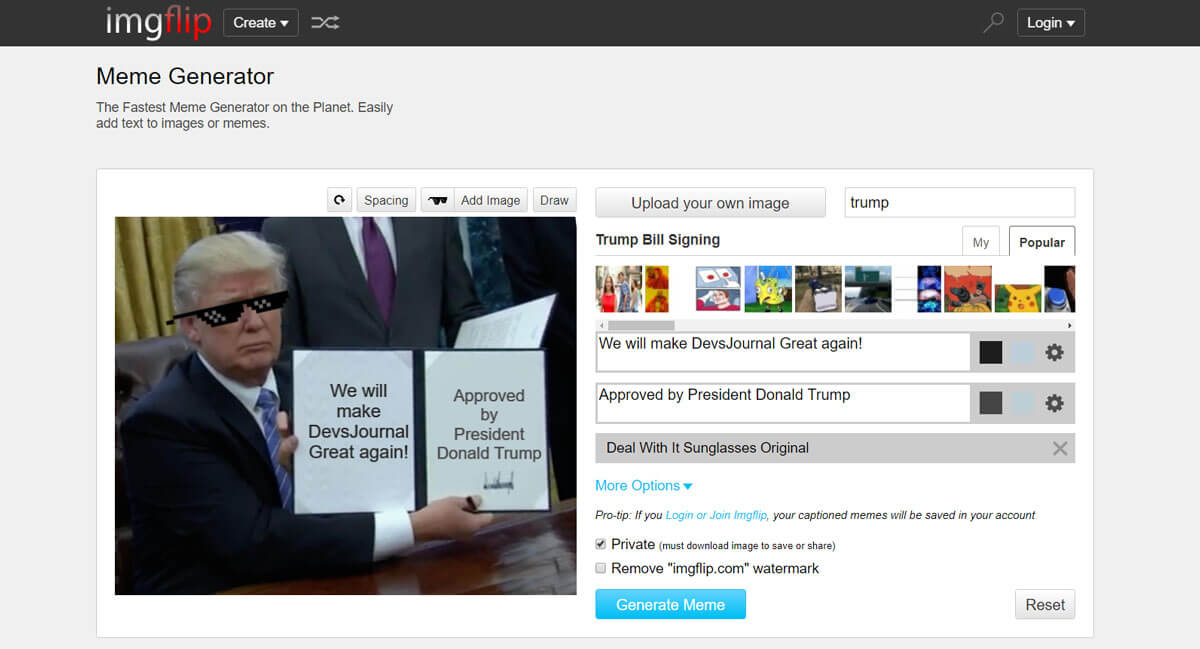Click the Generate Meme button

tap(671, 604)
